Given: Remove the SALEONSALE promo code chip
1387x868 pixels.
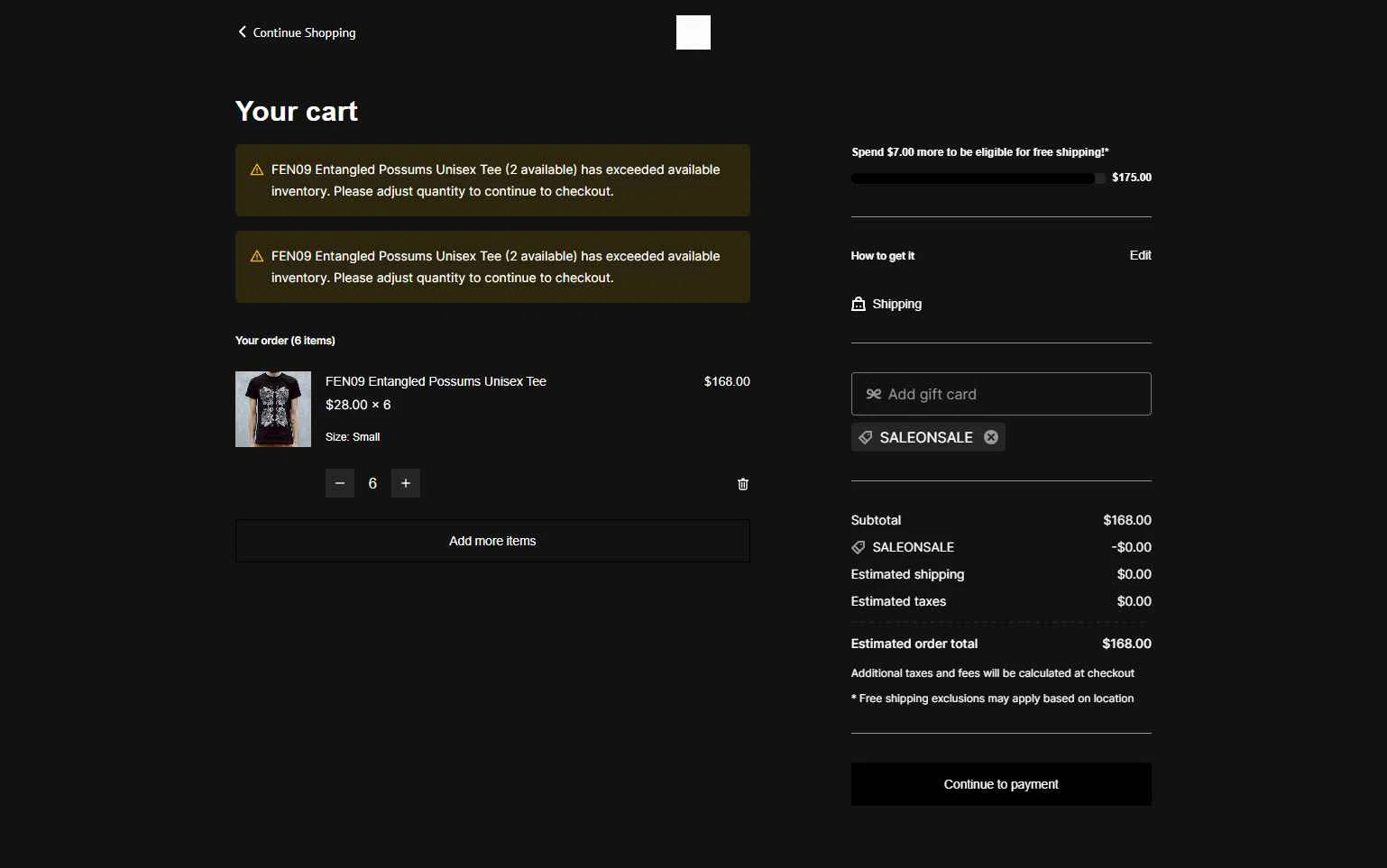Looking at the screenshot, I should [x=991, y=437].
